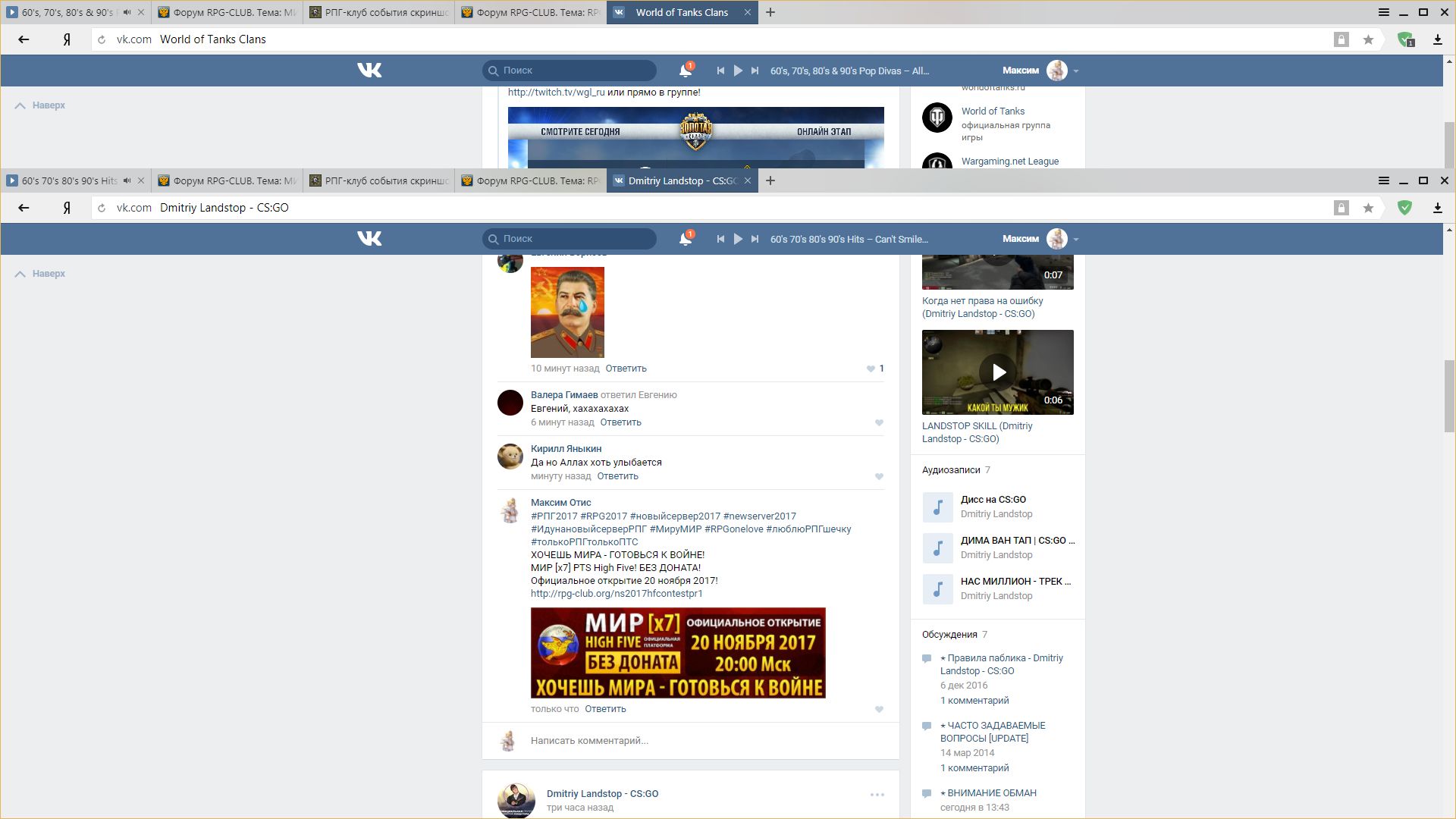Mute audio on 60's 70's 80's 90's Hits tab
Image resolution: width=1456 pixels, height=819 pixels.
click(127, 180)
